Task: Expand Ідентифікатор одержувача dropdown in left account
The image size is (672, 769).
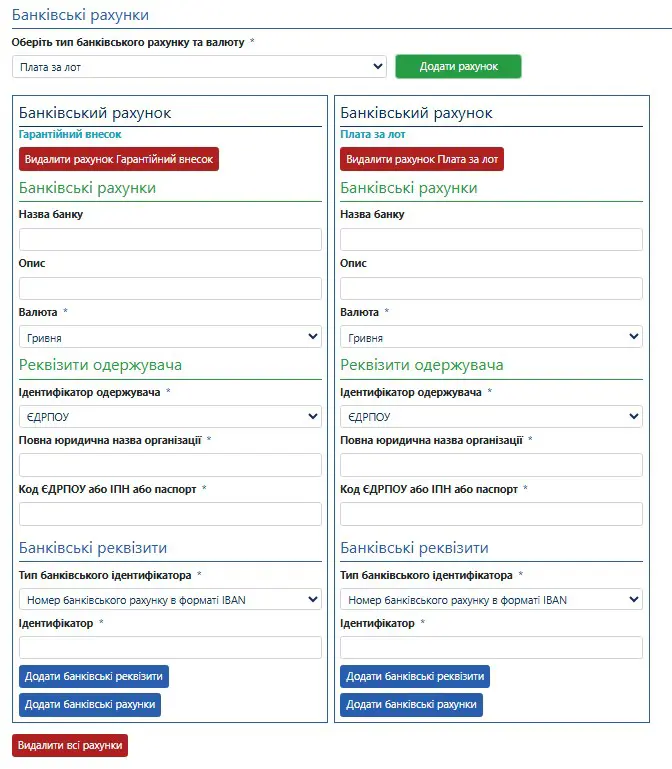Action: coord(170,416)
